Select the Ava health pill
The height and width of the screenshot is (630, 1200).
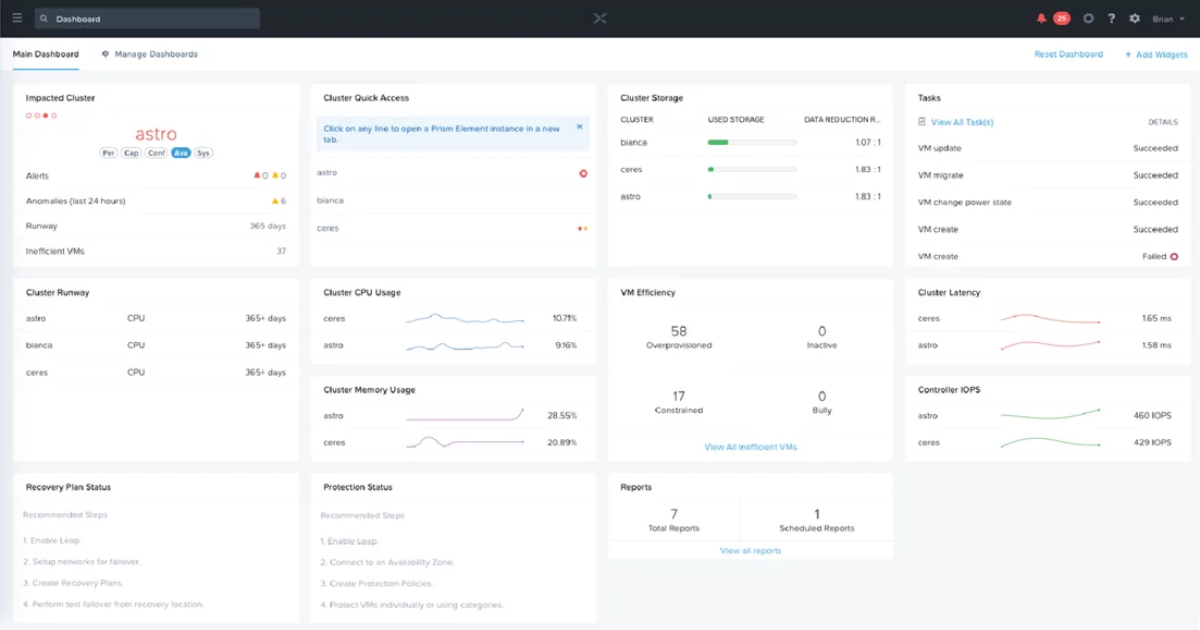click(x=181, y=153)
